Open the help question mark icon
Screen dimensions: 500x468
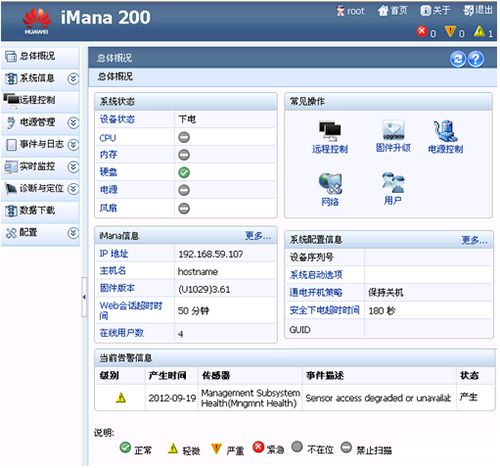click(476, 59)
